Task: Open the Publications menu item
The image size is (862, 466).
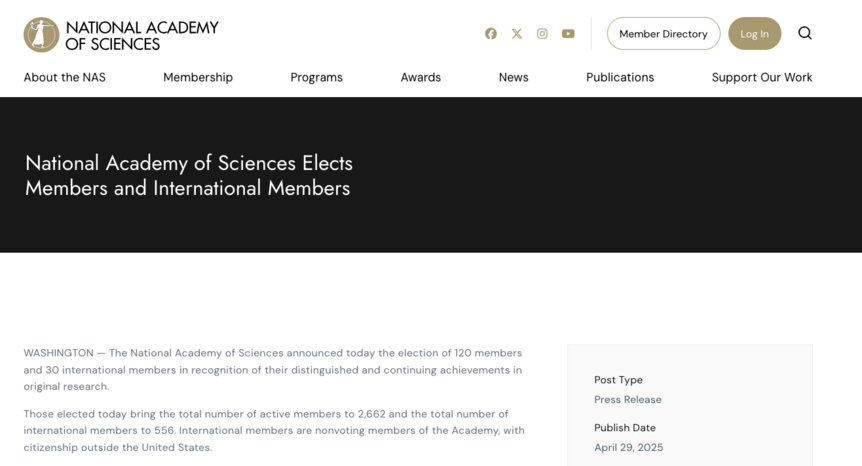Action: tap(620, 77)
